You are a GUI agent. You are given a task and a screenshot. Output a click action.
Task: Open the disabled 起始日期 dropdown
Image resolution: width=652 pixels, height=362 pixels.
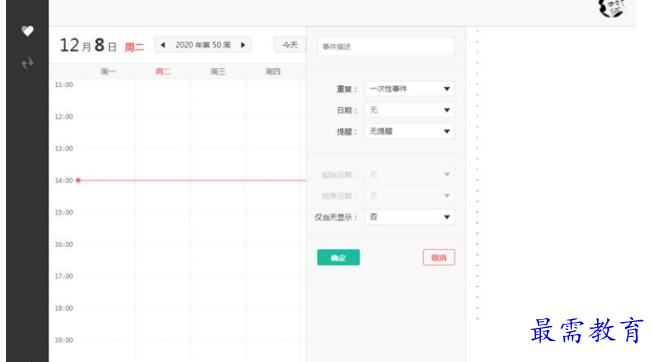tap(410, 175)
